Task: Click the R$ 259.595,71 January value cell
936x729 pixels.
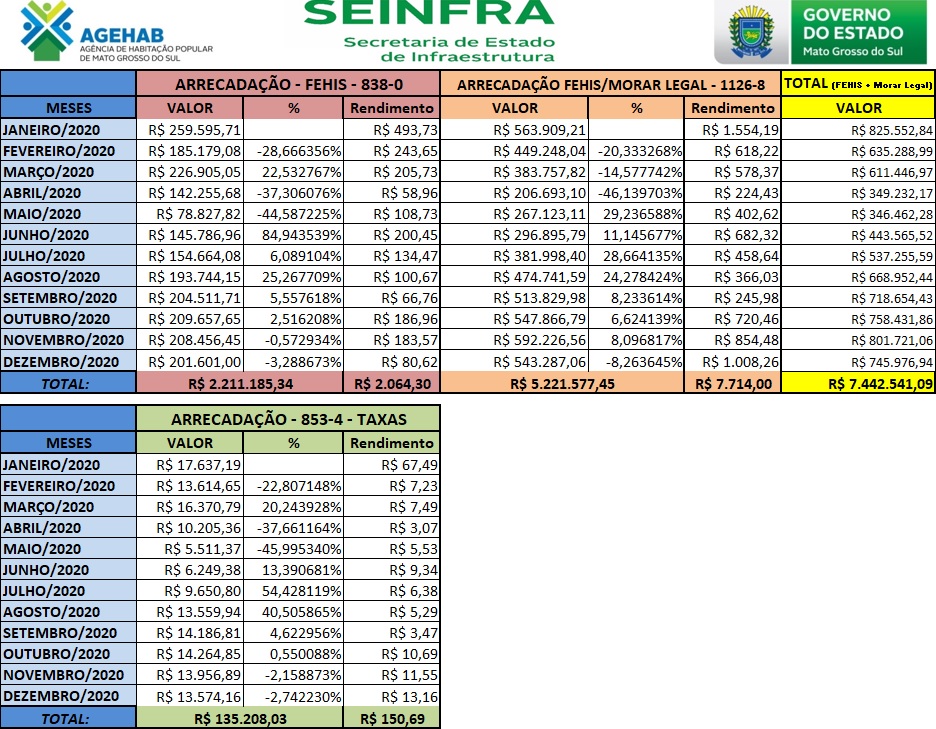Action: pyautogui.click(x=194, y=129)
